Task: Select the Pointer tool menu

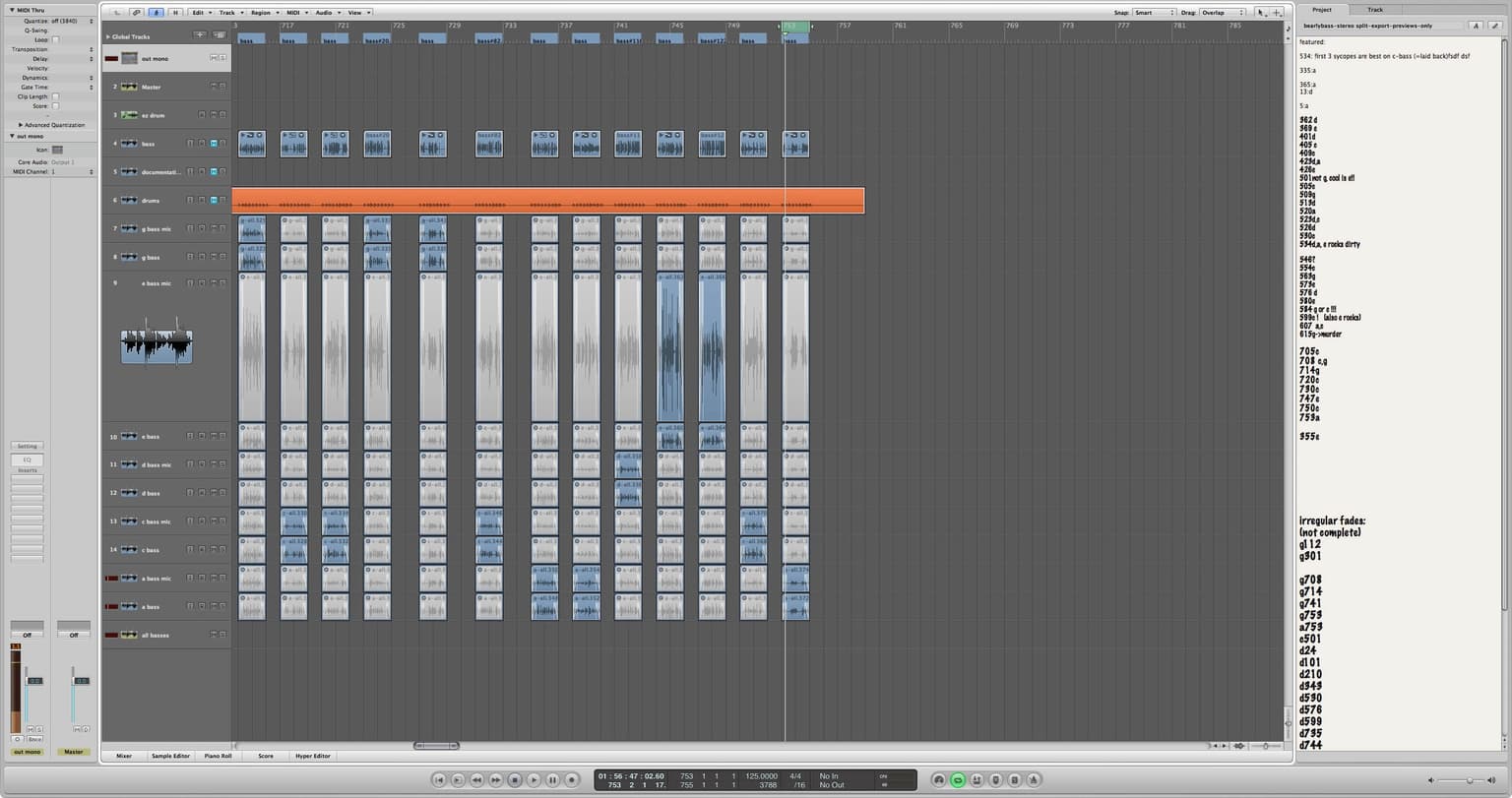Action: (1262, 13)
